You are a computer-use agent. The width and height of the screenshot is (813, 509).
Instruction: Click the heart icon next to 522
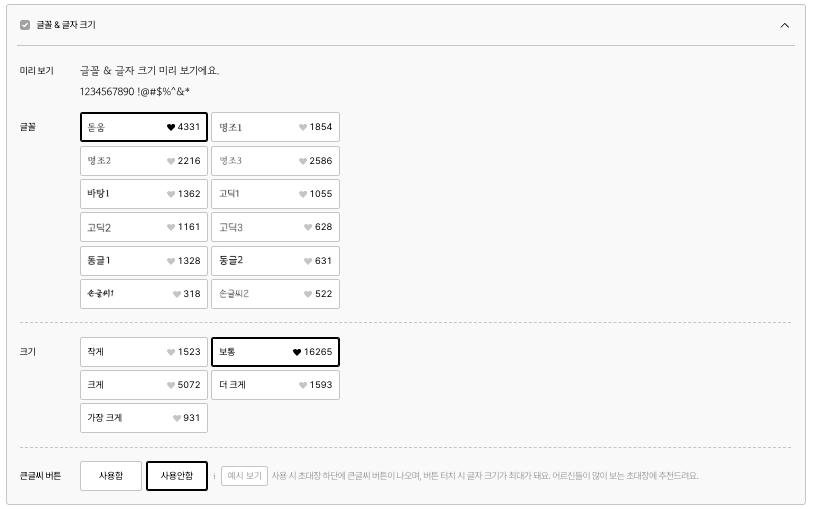click(308, 294)
